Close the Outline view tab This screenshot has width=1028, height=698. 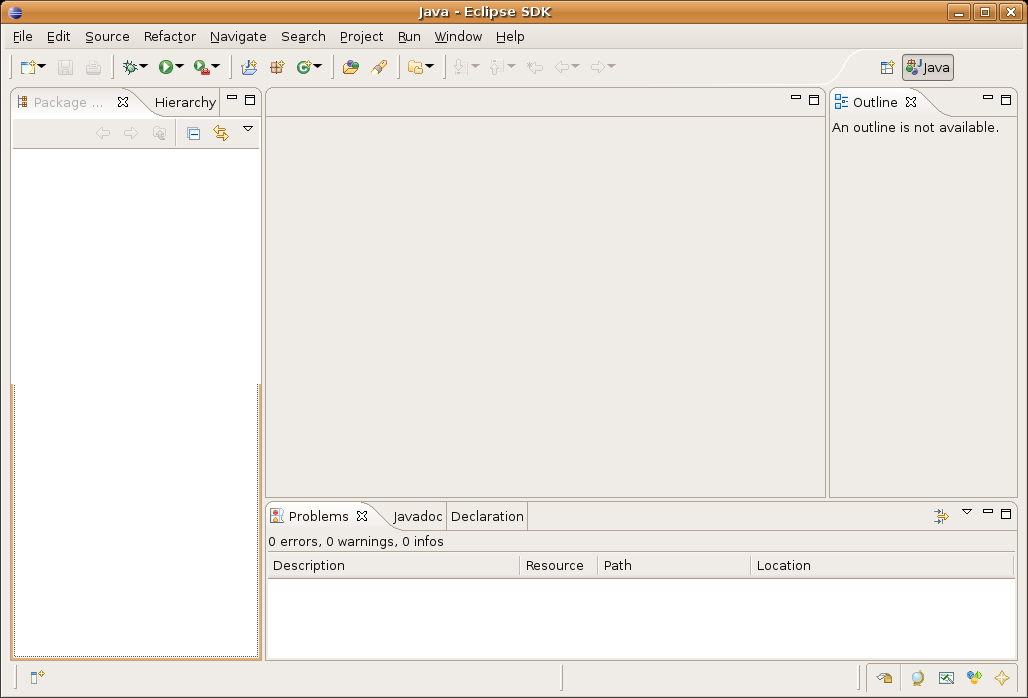[911, 102]
